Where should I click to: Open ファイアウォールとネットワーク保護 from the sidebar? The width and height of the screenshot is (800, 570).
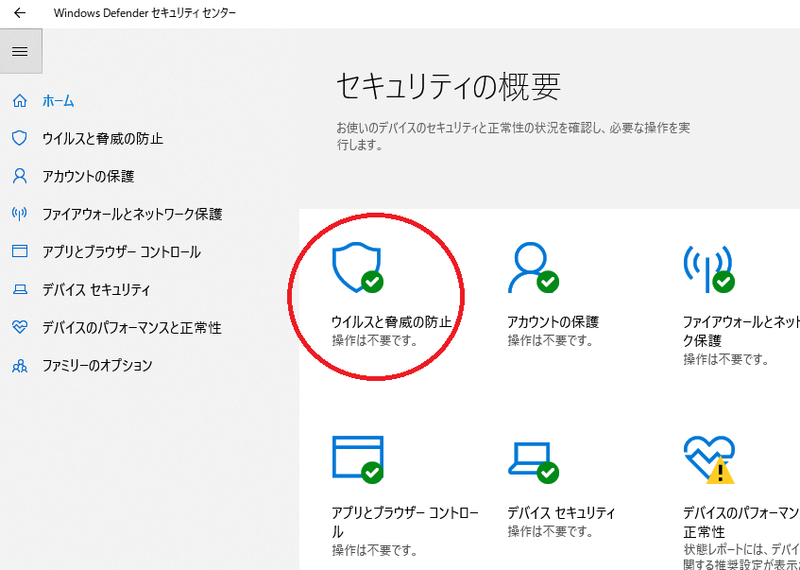[132, 214]
